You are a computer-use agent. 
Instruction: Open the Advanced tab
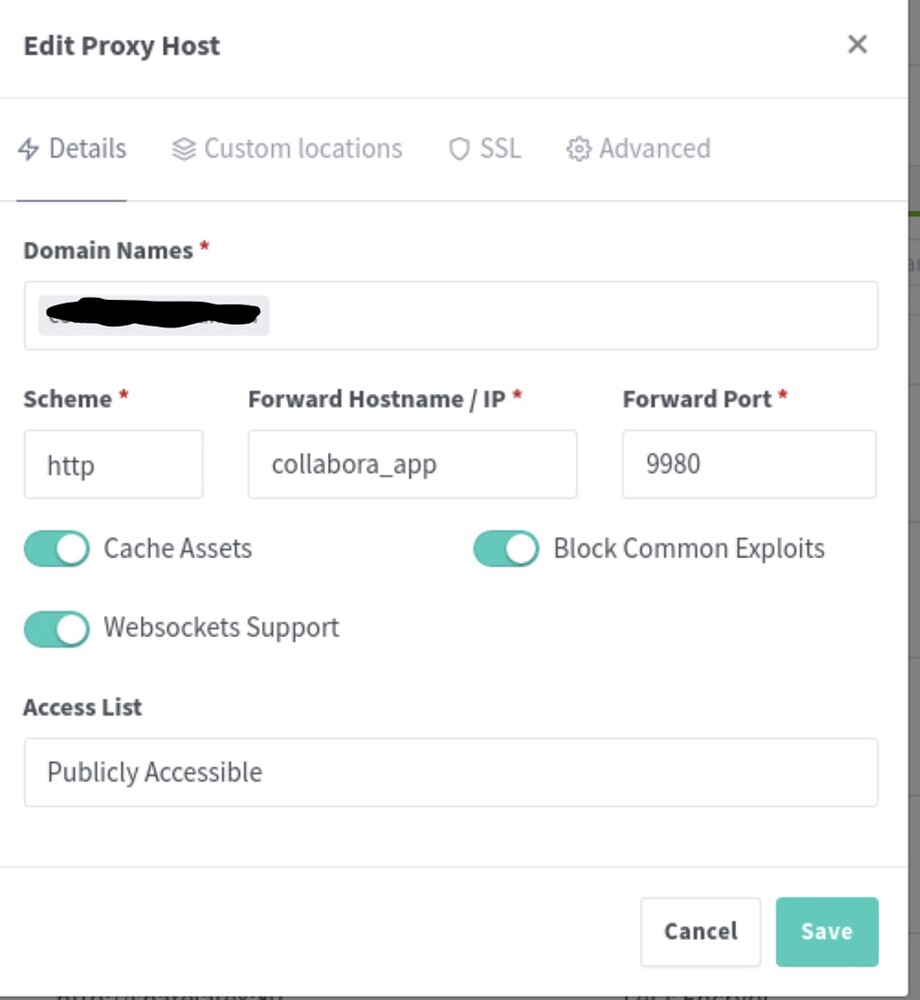click(638, 149)
